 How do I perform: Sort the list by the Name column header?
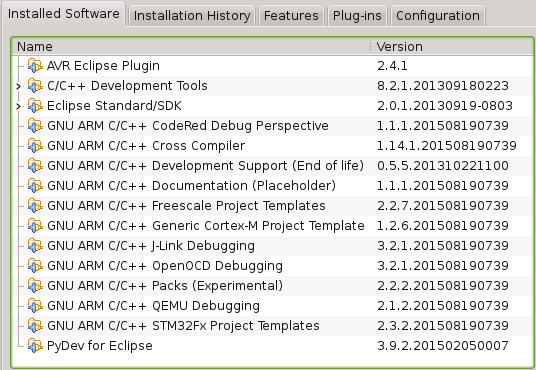(x=191, y=47)
